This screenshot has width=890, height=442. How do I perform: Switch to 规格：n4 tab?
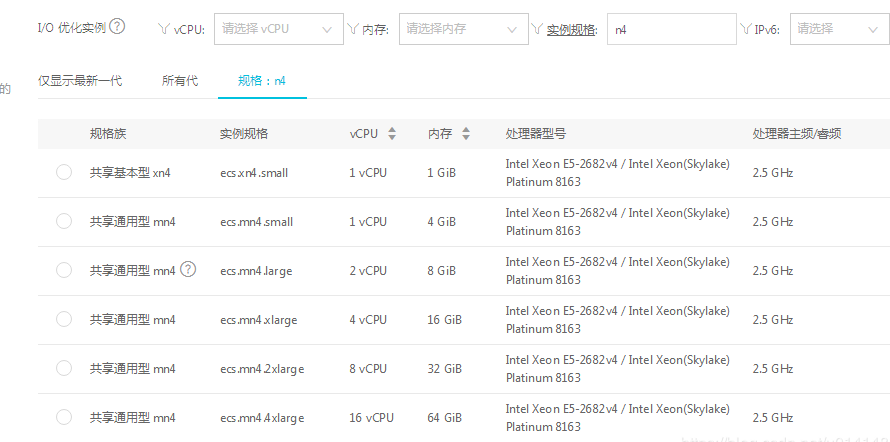pyautogui.click(x=262, y=81)
